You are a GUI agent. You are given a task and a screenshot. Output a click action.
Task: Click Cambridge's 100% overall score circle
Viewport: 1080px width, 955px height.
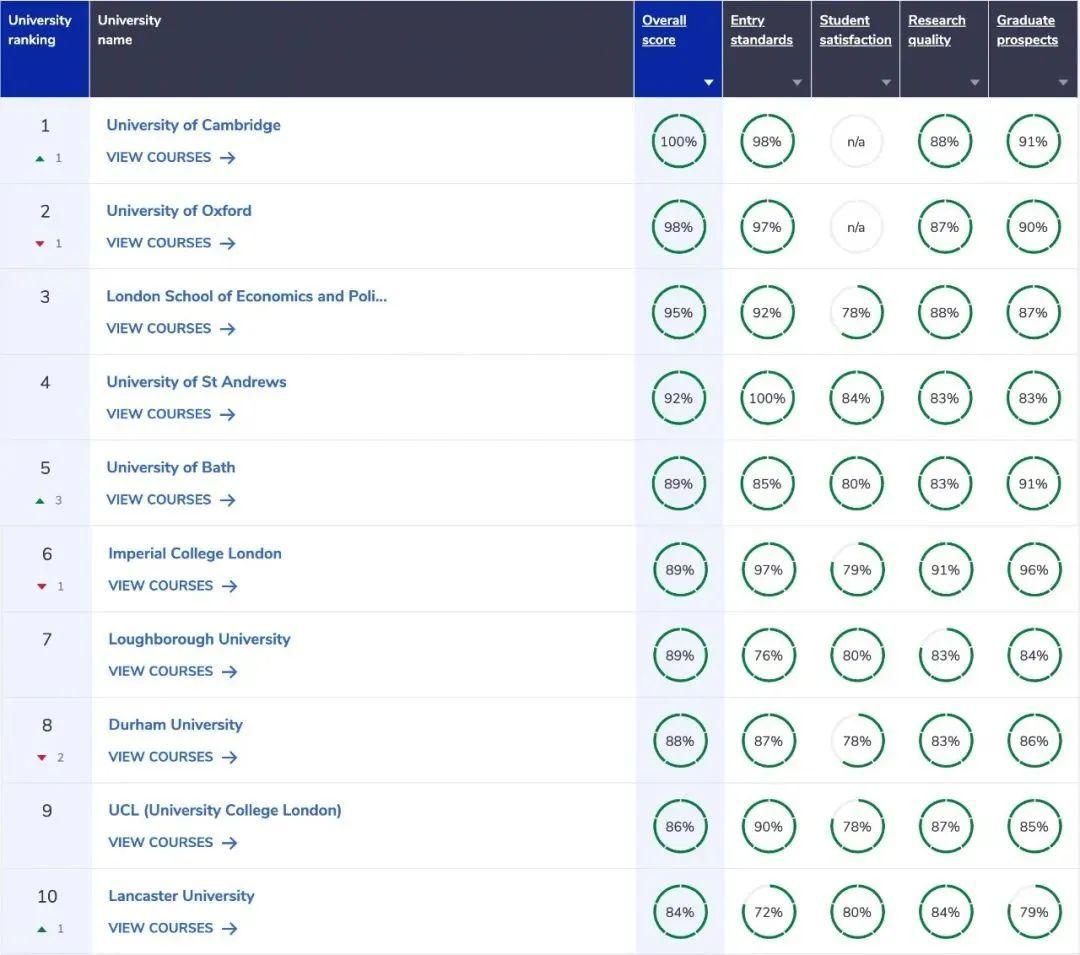point(678,142)
